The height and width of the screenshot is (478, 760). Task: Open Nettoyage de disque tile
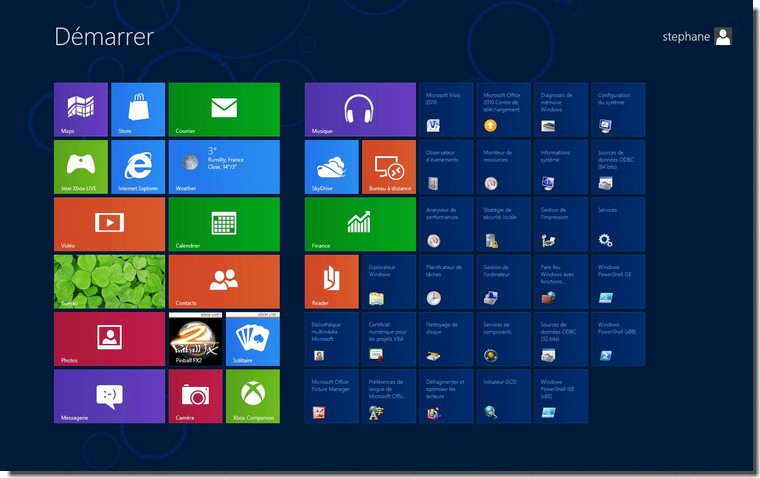click(446, 339)
